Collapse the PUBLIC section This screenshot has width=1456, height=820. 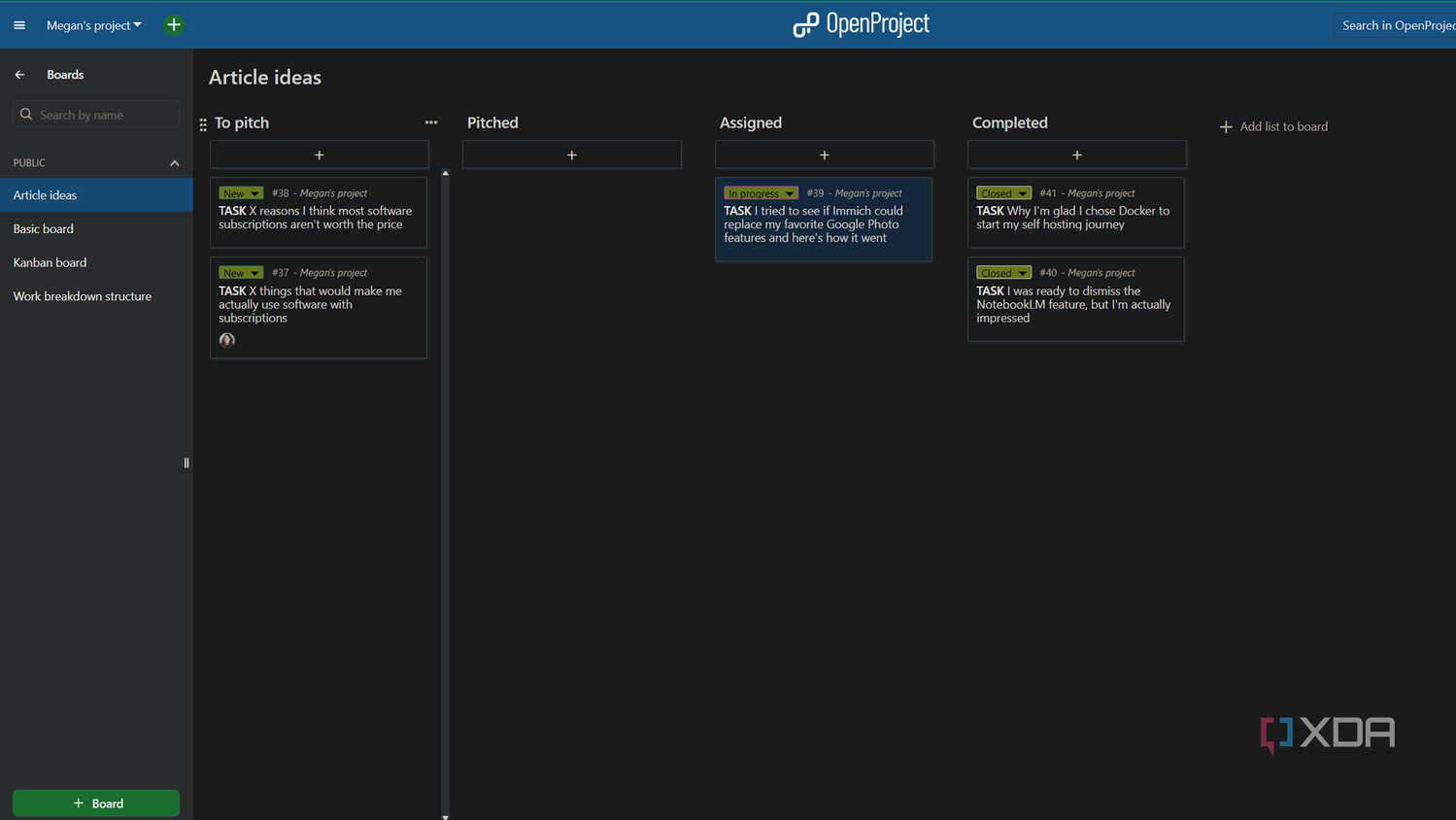(175, 163)
